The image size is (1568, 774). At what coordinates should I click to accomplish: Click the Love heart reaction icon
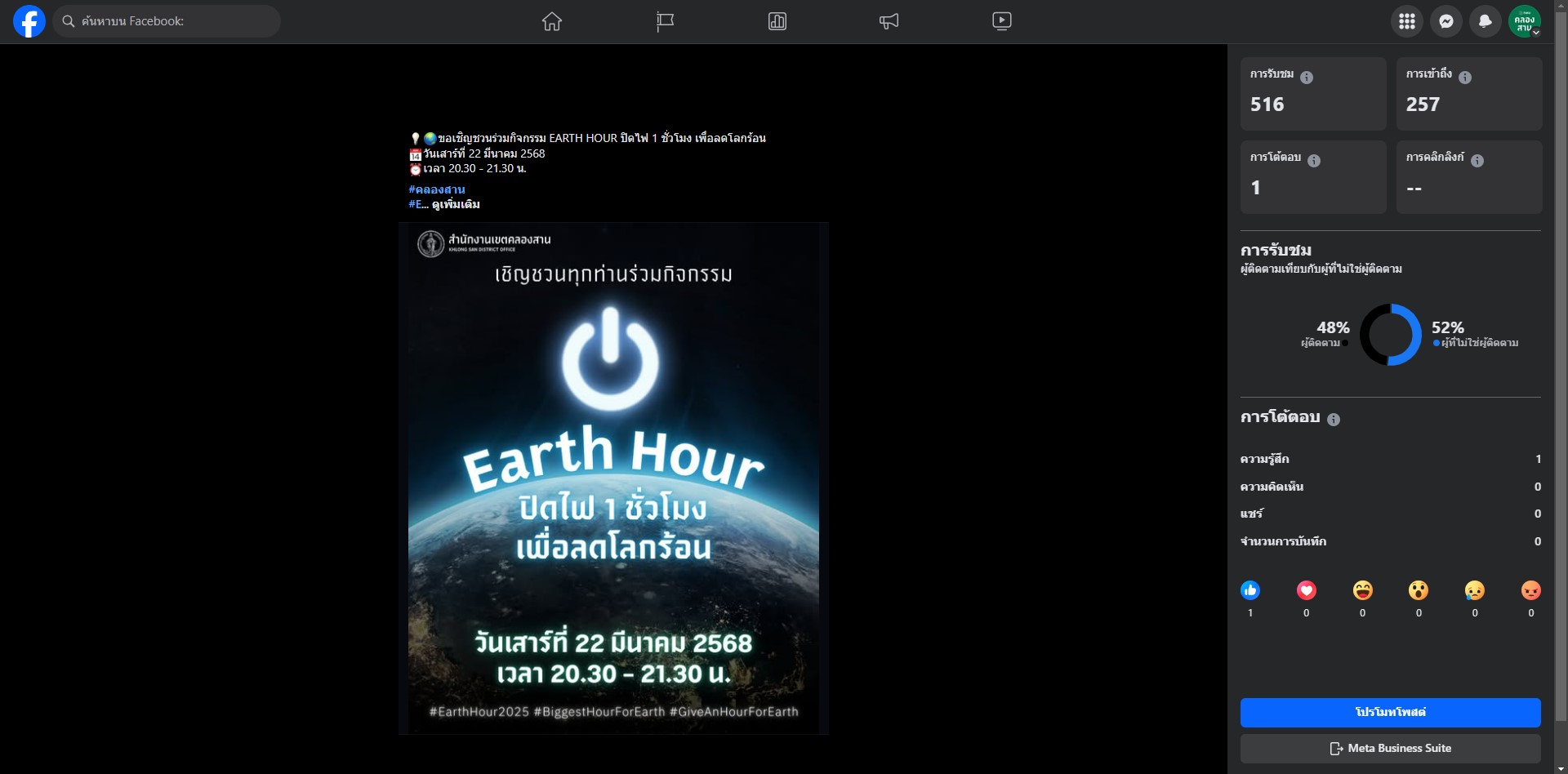[x=1307, y=590]
